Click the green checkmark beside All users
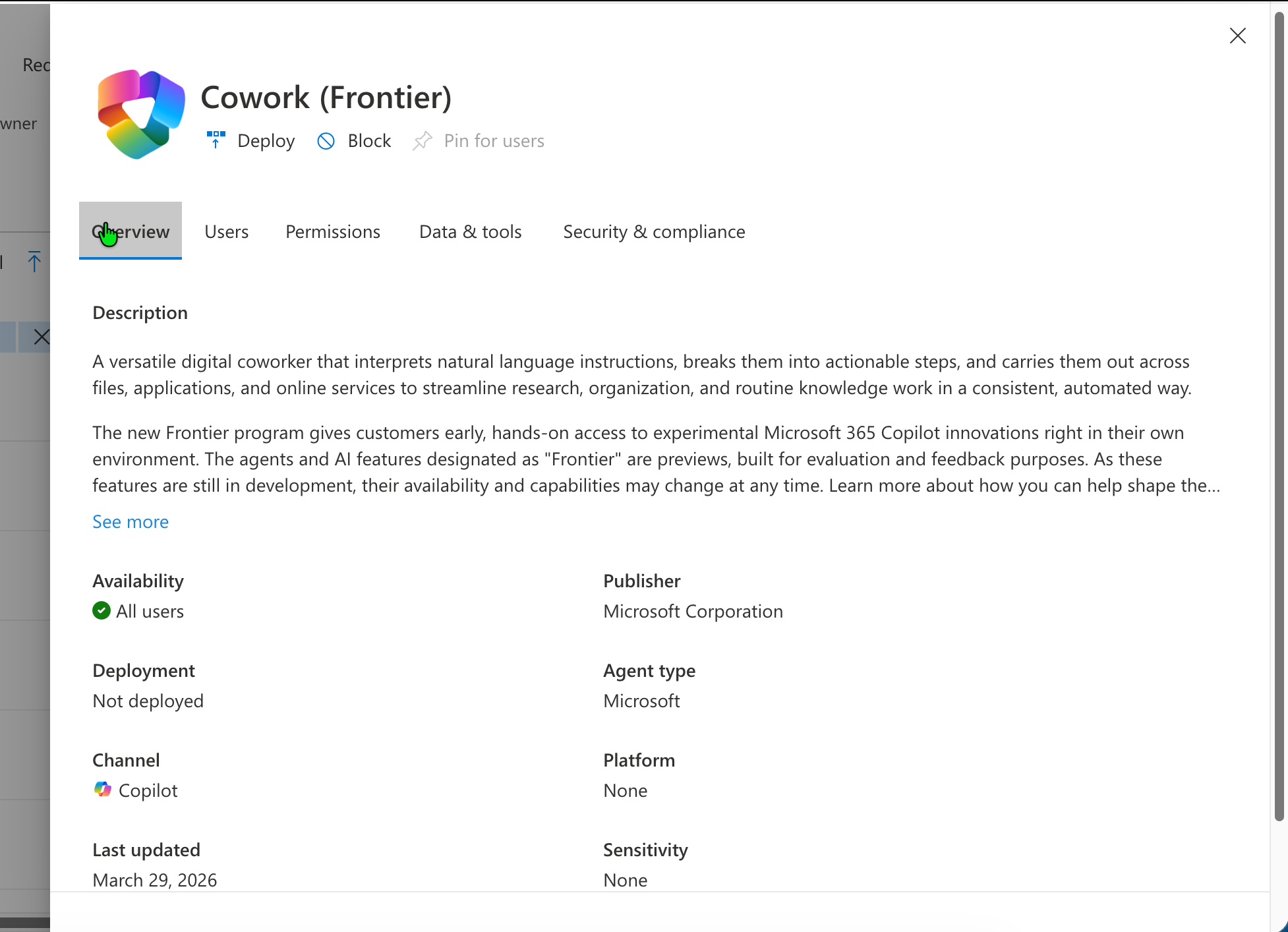 (x=101, y=610)
